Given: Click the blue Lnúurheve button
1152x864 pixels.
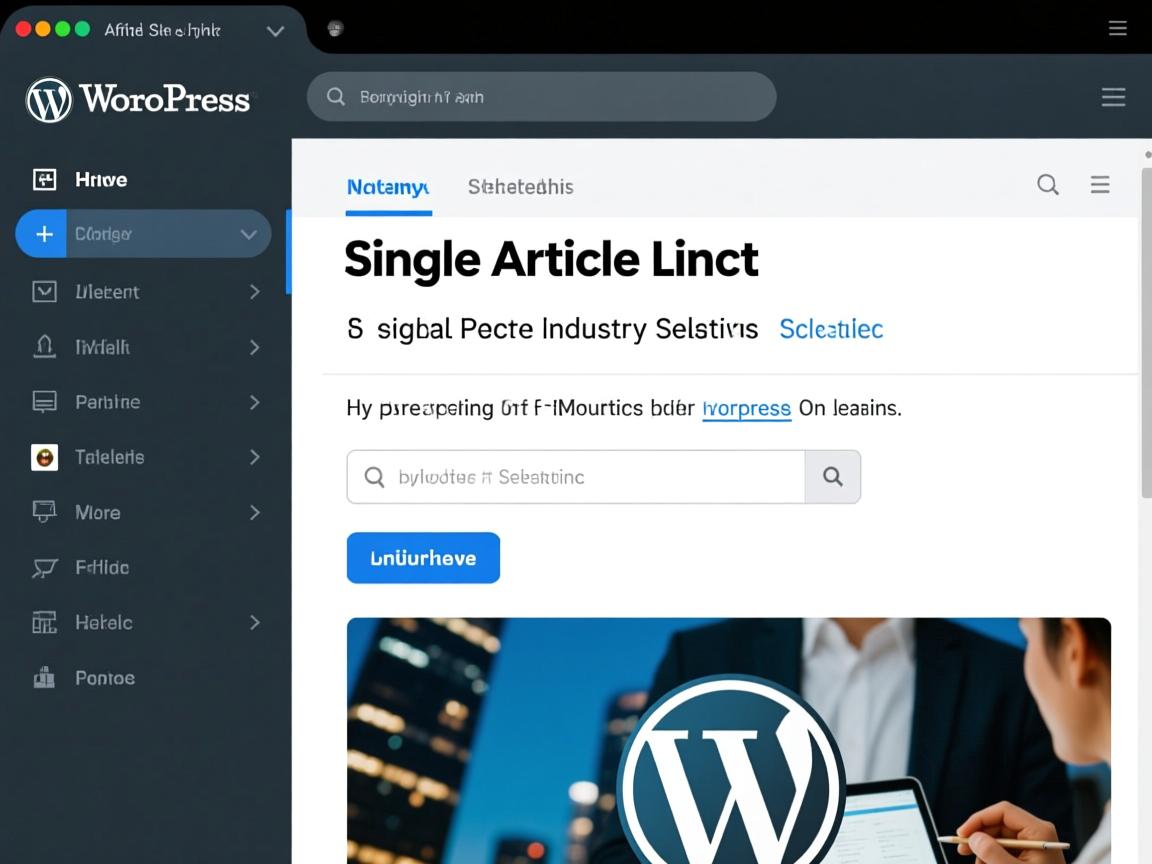Looking at the screenshot, I should [x=423, y=558].
